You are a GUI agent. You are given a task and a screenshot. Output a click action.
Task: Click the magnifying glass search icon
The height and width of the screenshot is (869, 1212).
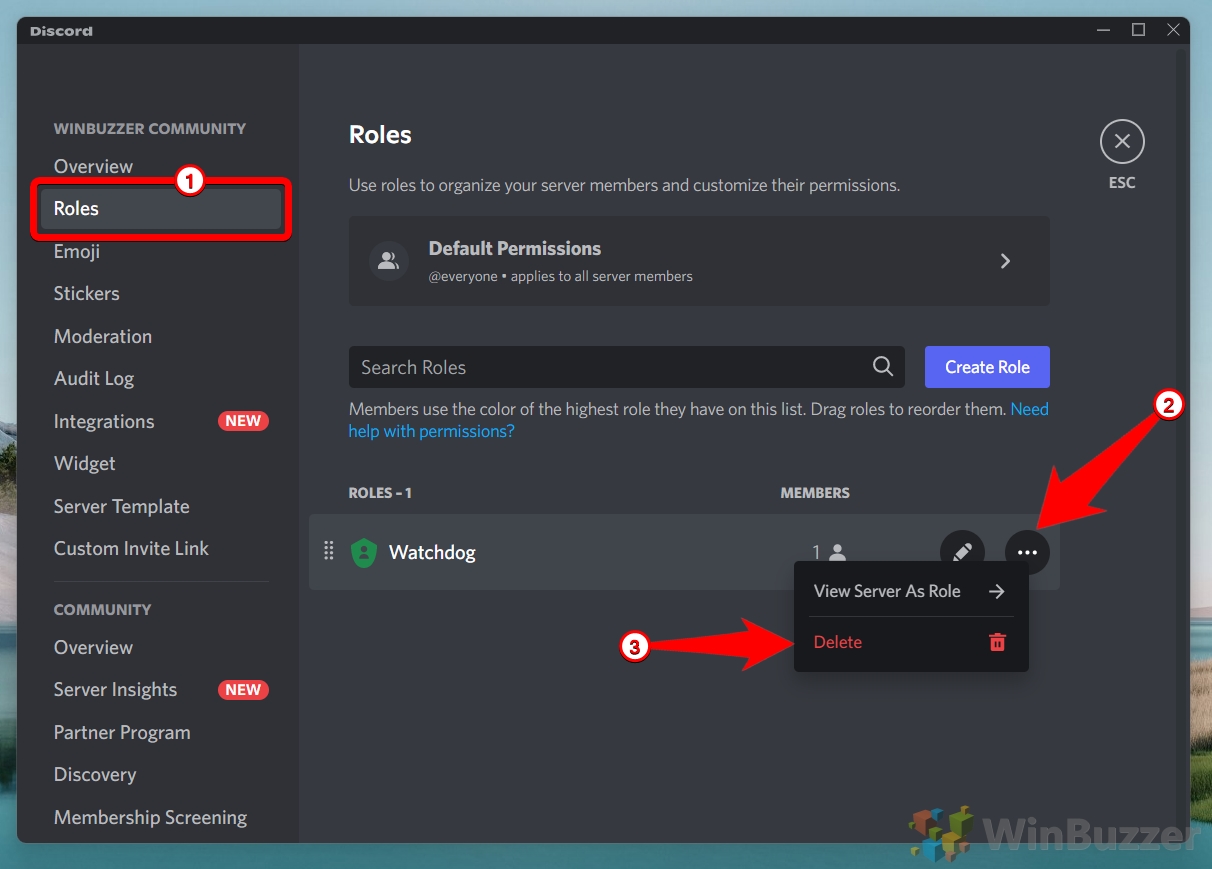[883, 367]
